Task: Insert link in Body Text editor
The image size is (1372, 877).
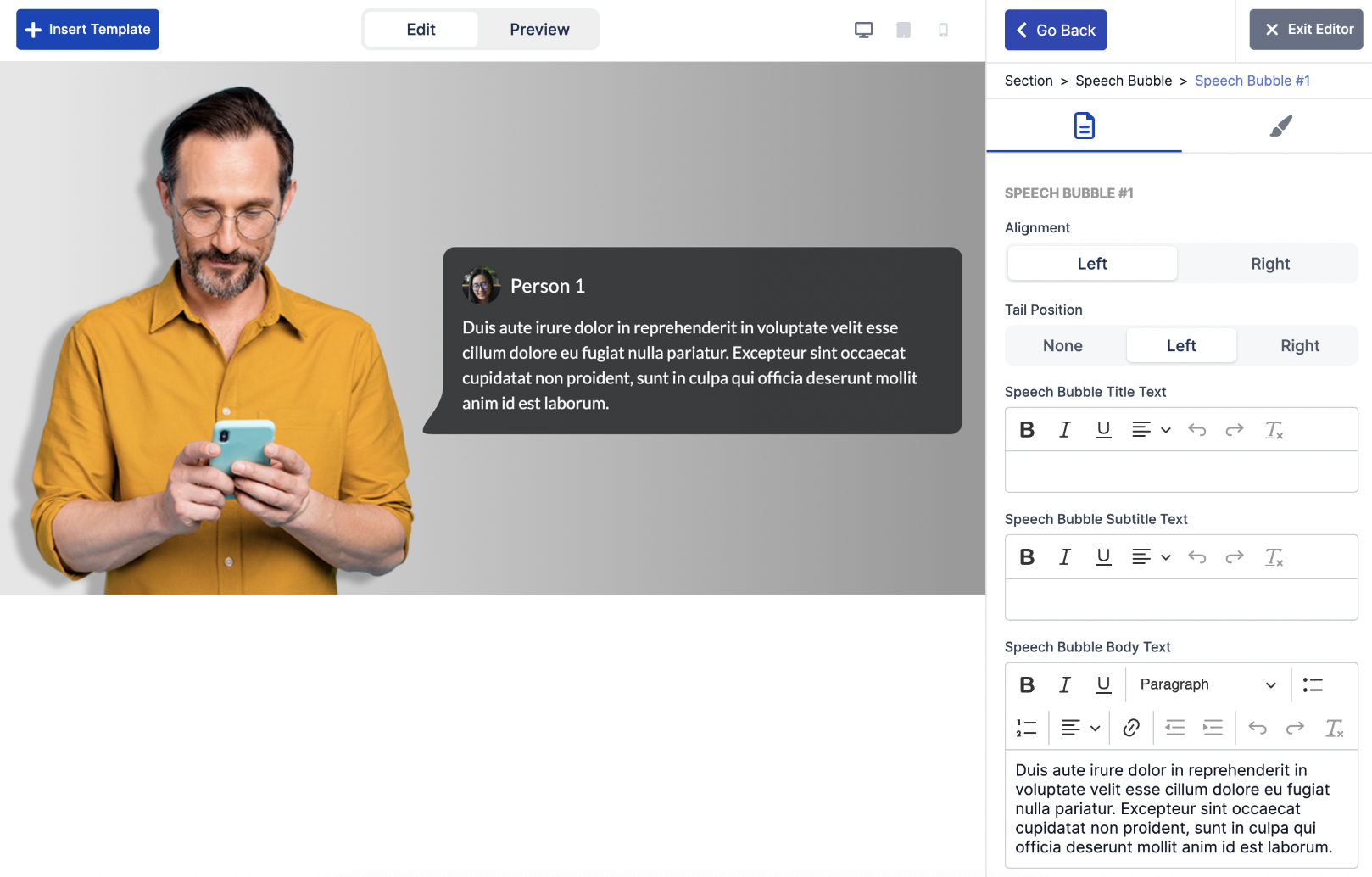Action: coord(1130,728)
